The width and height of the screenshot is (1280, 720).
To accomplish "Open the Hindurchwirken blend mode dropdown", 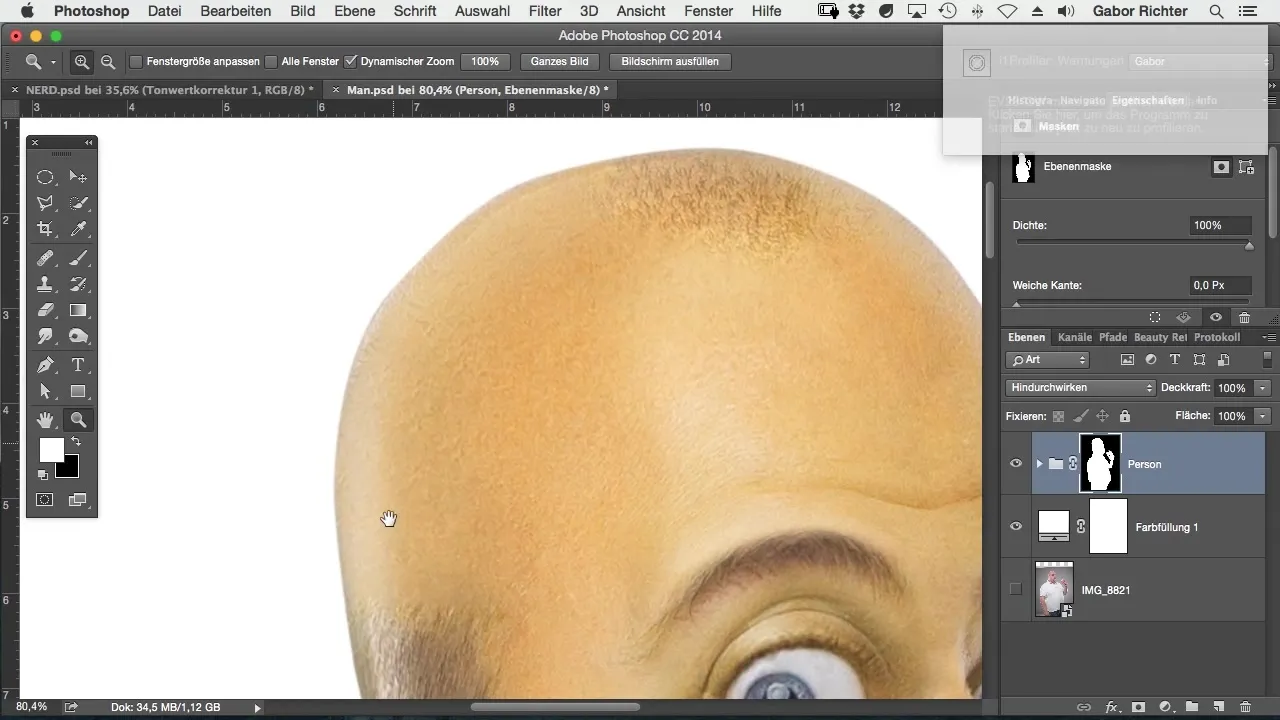I will pos(1080,388).
